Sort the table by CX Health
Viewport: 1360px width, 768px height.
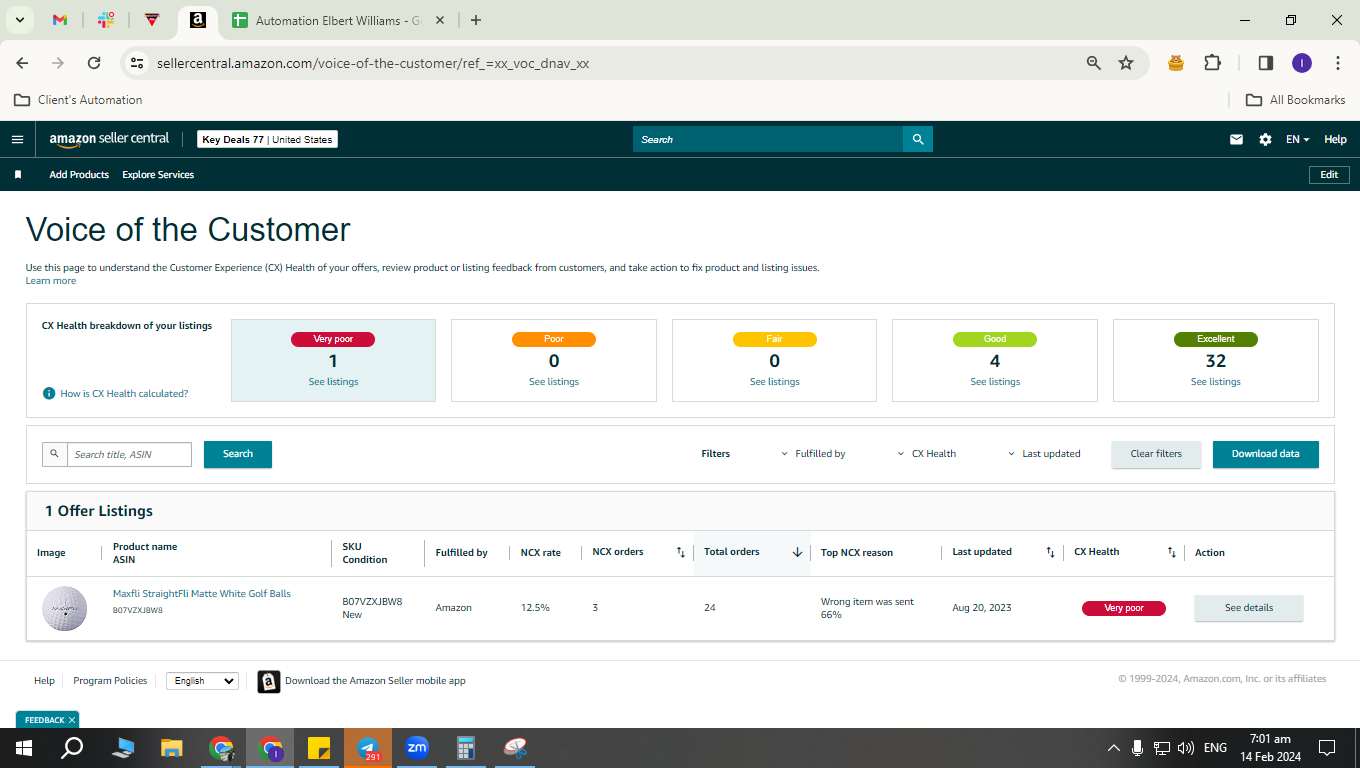(x=1172, y=552)
